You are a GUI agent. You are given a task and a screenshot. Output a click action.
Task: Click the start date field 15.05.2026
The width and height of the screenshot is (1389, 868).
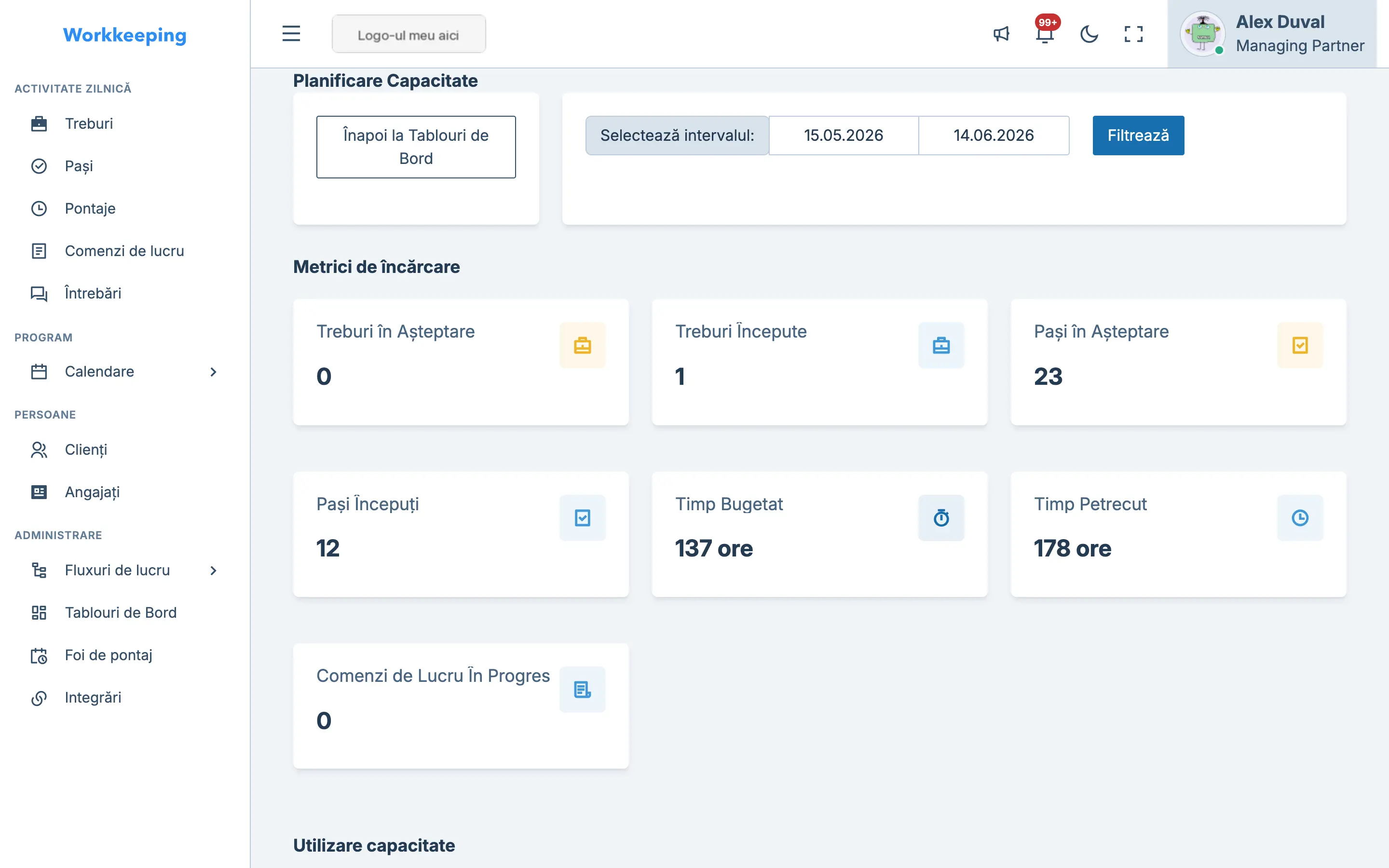[843, 136]
